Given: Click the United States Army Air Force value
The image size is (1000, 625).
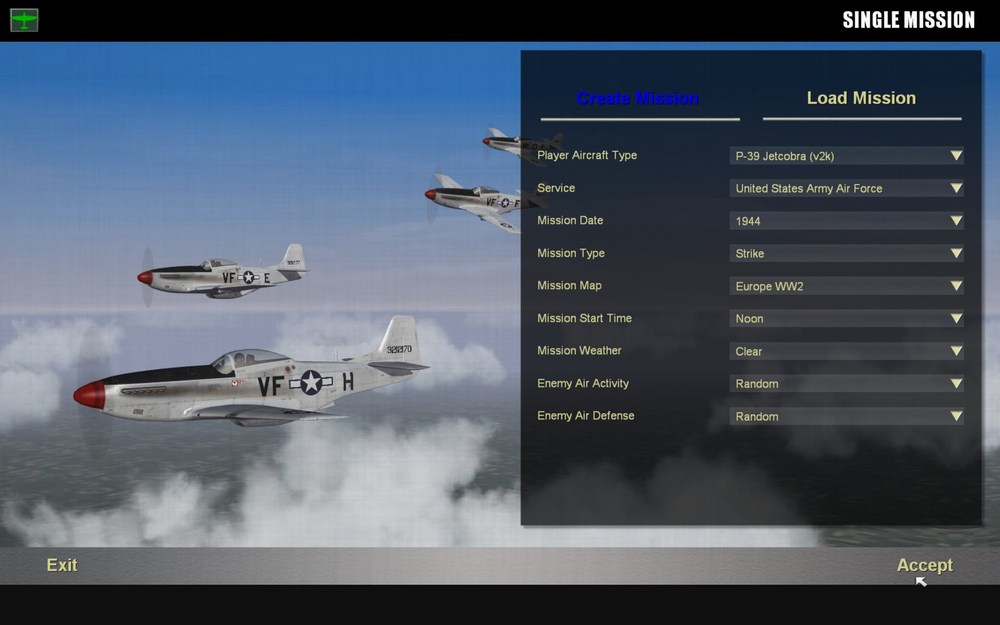Looking at the screenshot, I should click(809, 189).
